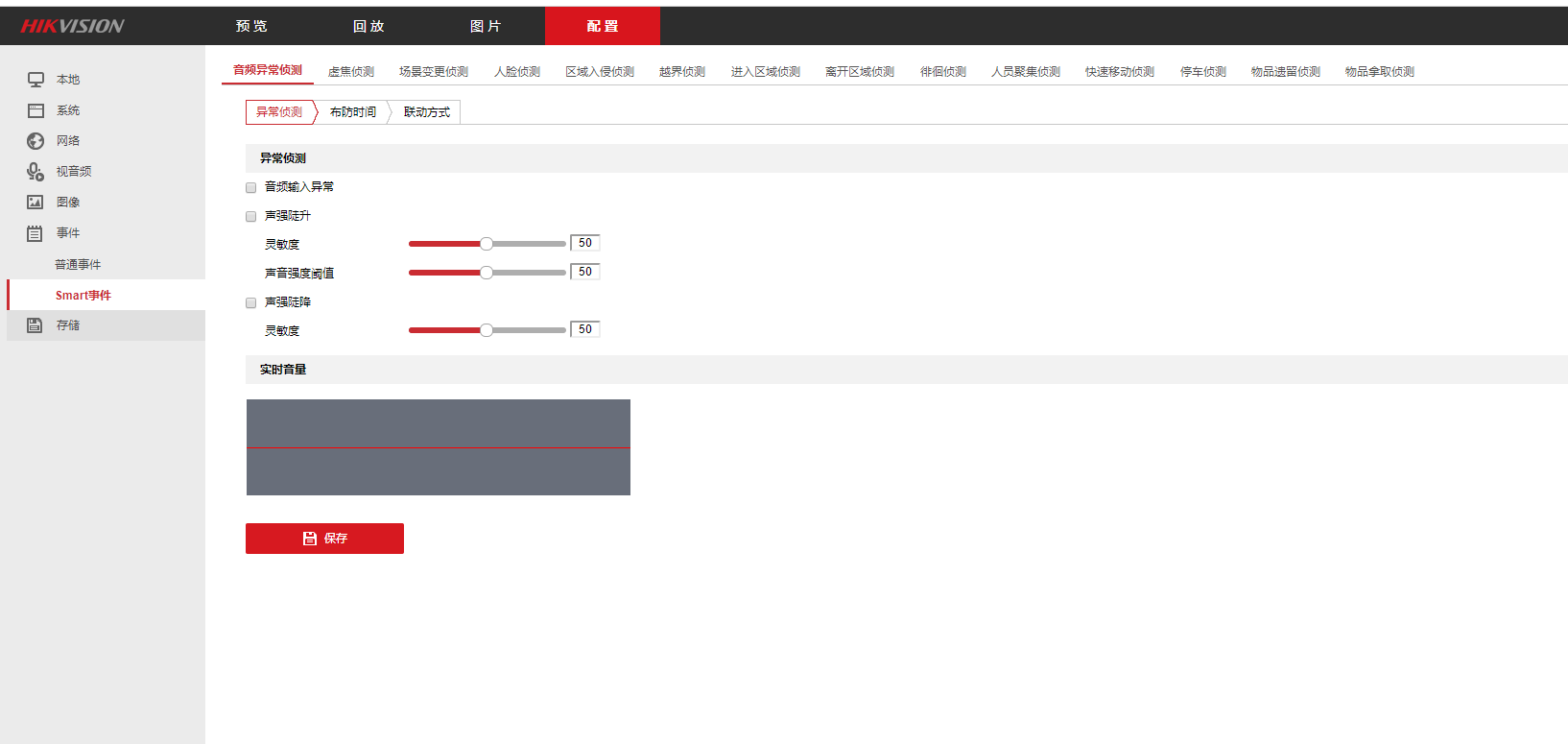Click the 本地 monitor icon in sidebar
Image resolution: width=1568 pixels, height=744 pixels.
coord(36,80)
